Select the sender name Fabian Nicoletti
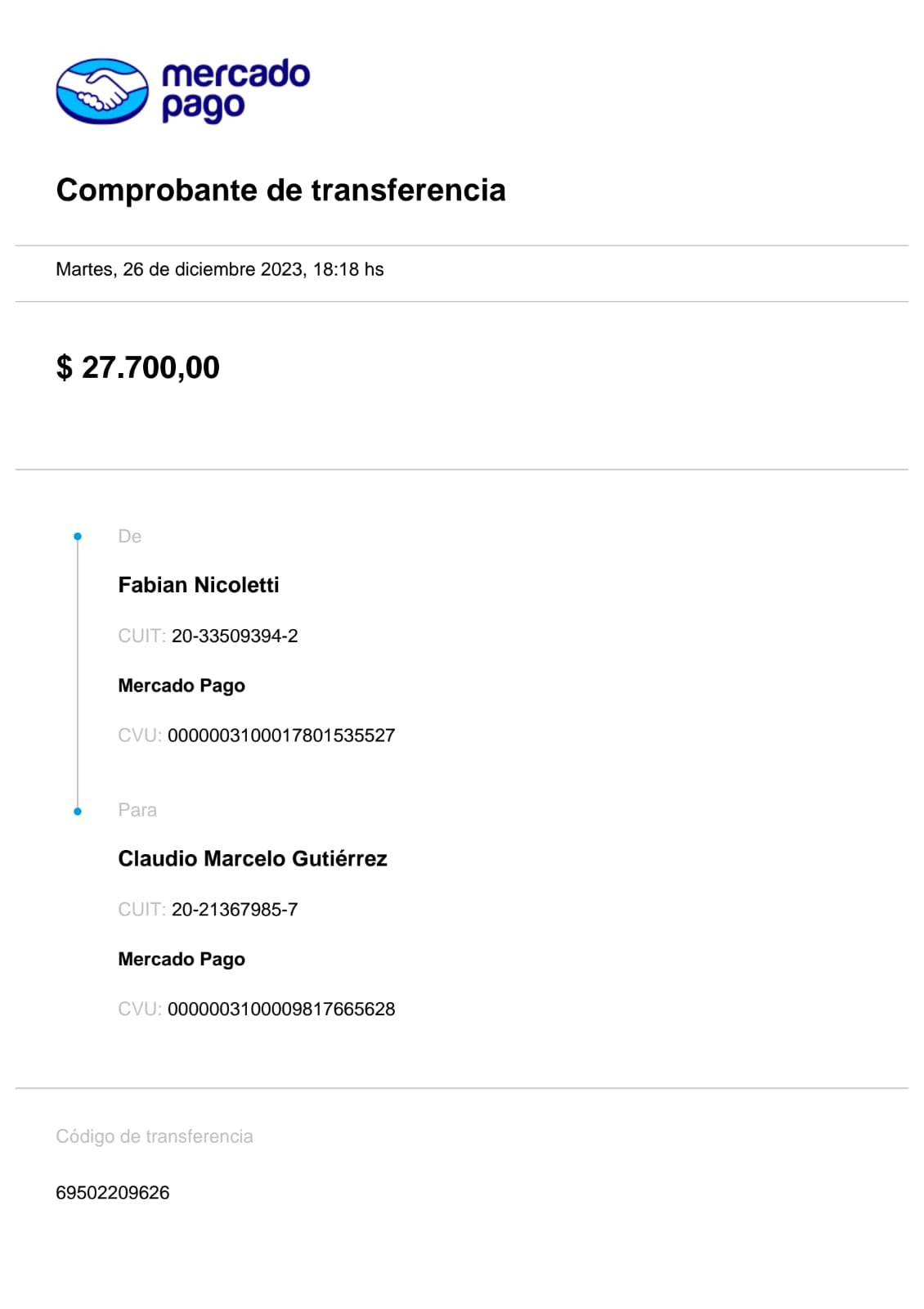 pyautogui.click(x=198, y=585)
